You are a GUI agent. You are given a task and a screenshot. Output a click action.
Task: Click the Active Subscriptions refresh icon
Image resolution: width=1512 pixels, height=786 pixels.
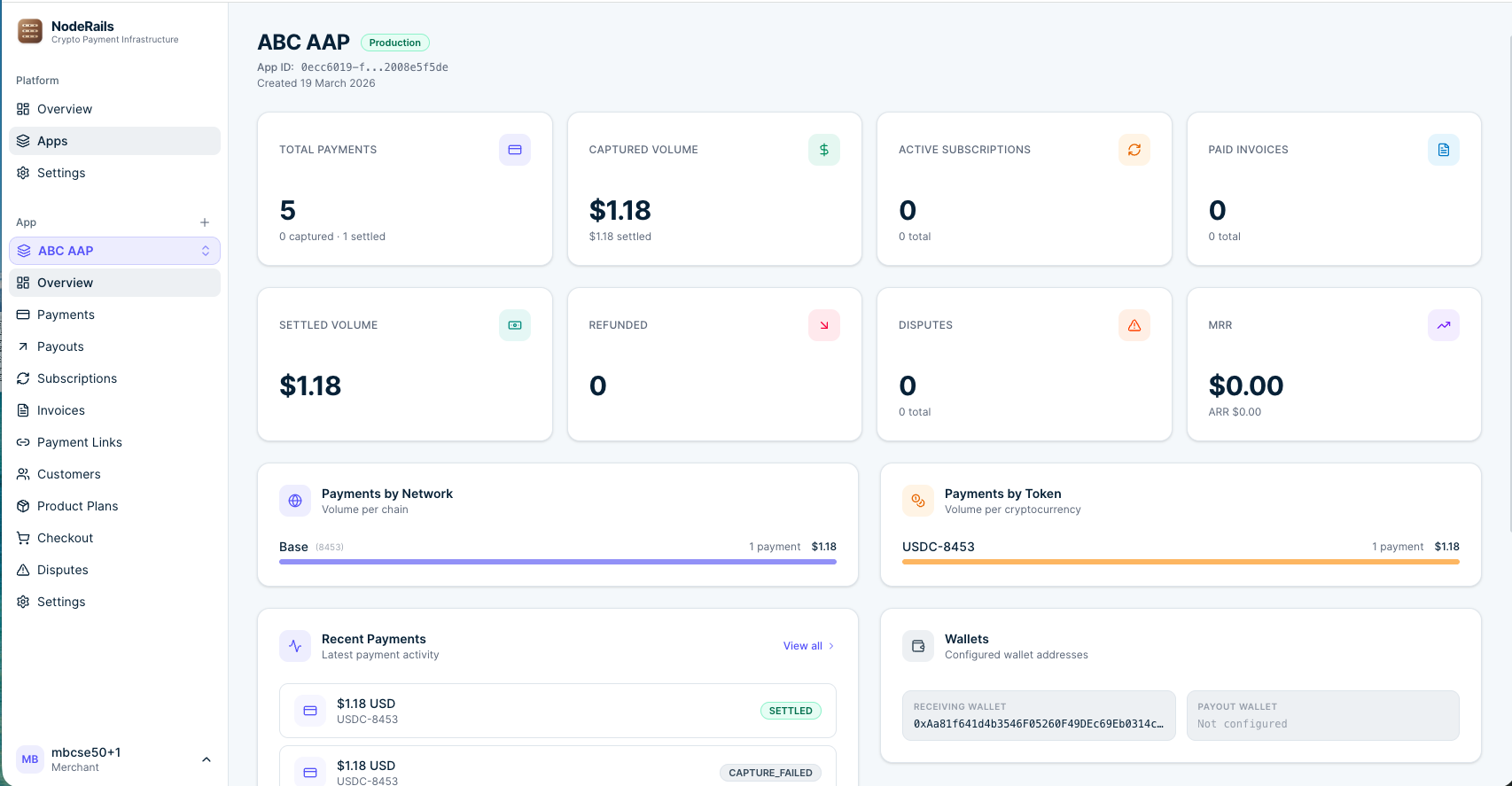click(x=1134, y=150)
